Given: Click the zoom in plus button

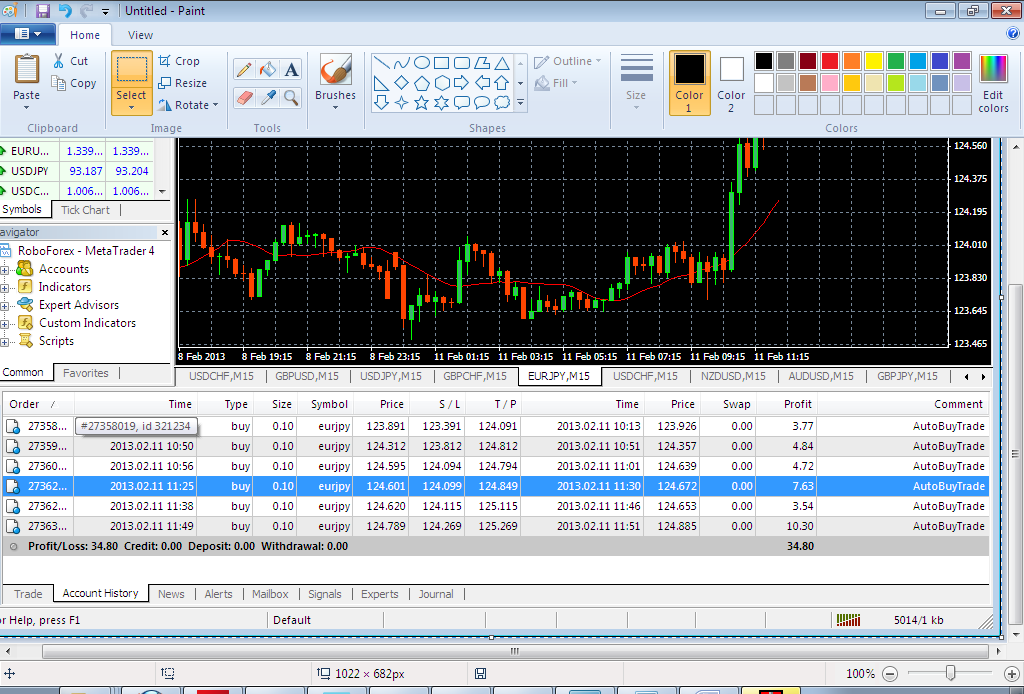Looking at the screenshot, I should point(1012,673).
